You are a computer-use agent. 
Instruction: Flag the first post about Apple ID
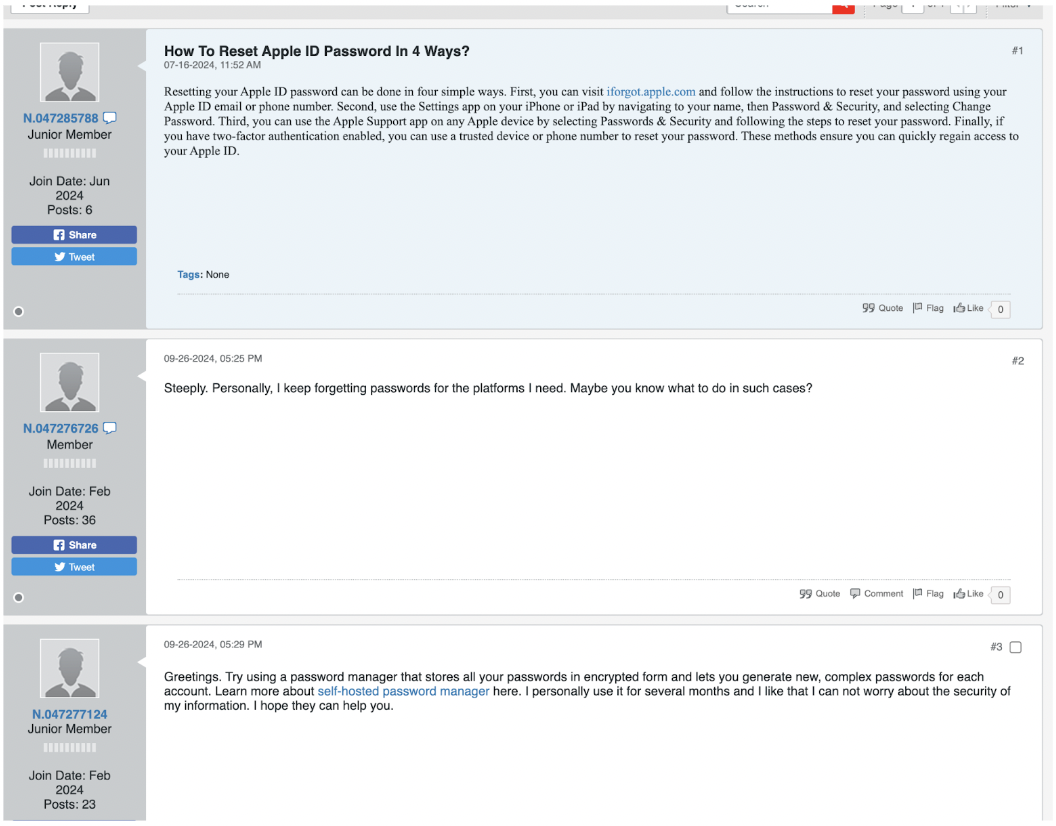coord(927,308)
